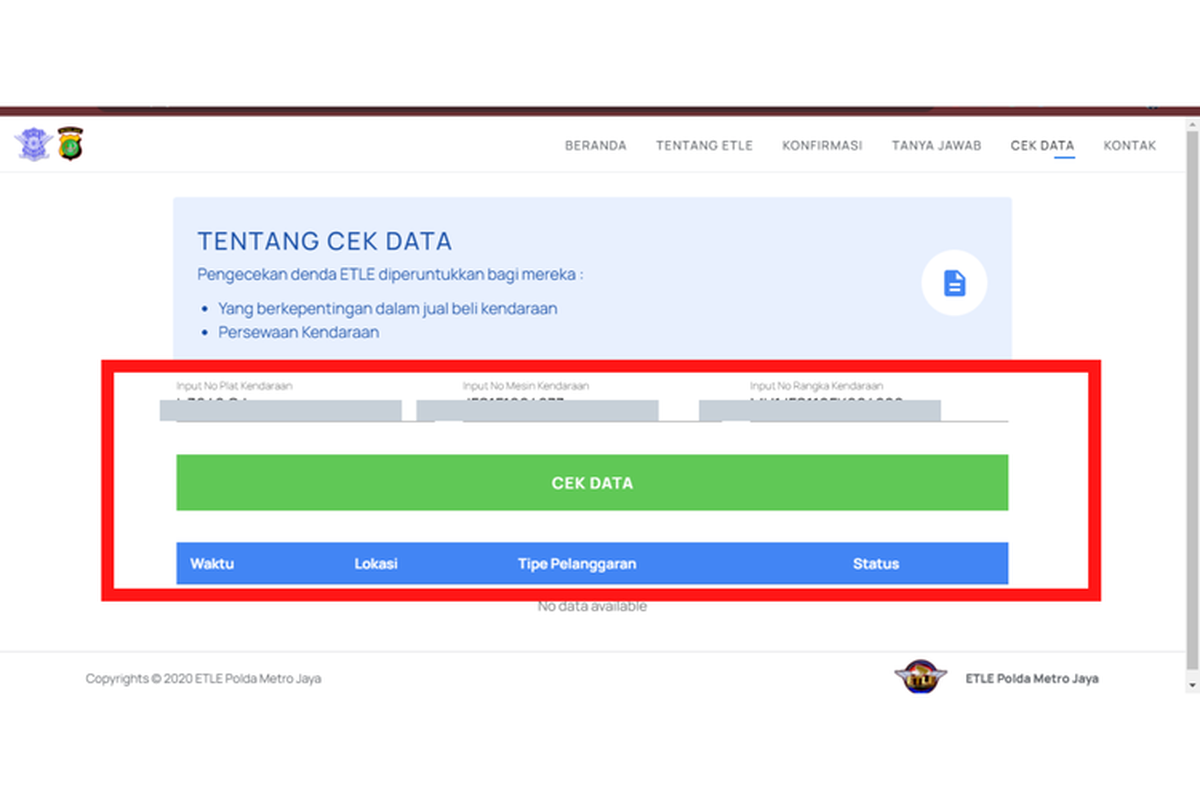Click the Tipe Pelanggaran column header
This screenshot has width=1200, height=800.
pyautogui.click(x=576, y=564)
